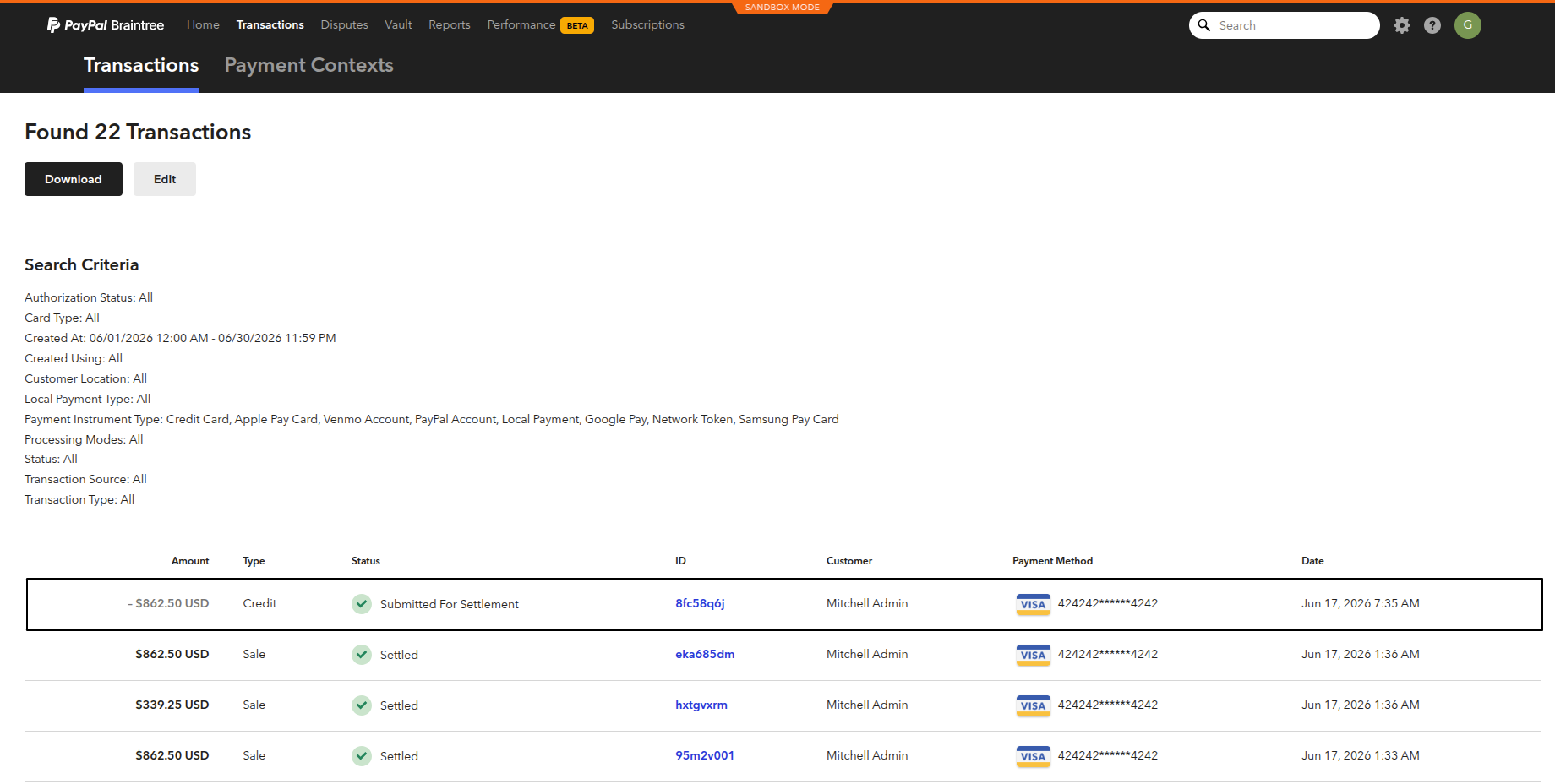Open the help question mark icon

point(1432,25)
